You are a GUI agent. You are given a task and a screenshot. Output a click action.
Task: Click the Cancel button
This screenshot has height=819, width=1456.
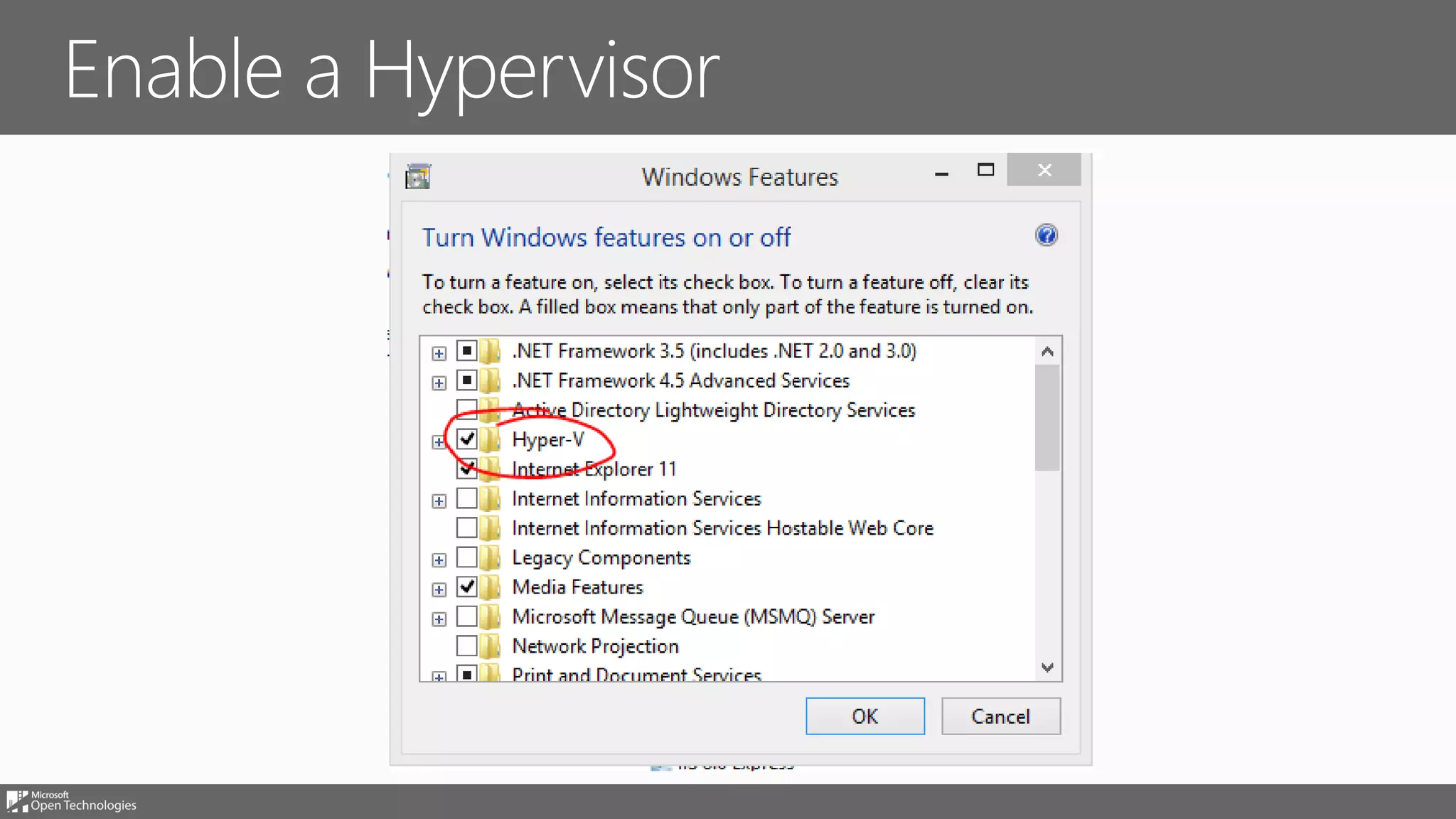[1001, 716]
